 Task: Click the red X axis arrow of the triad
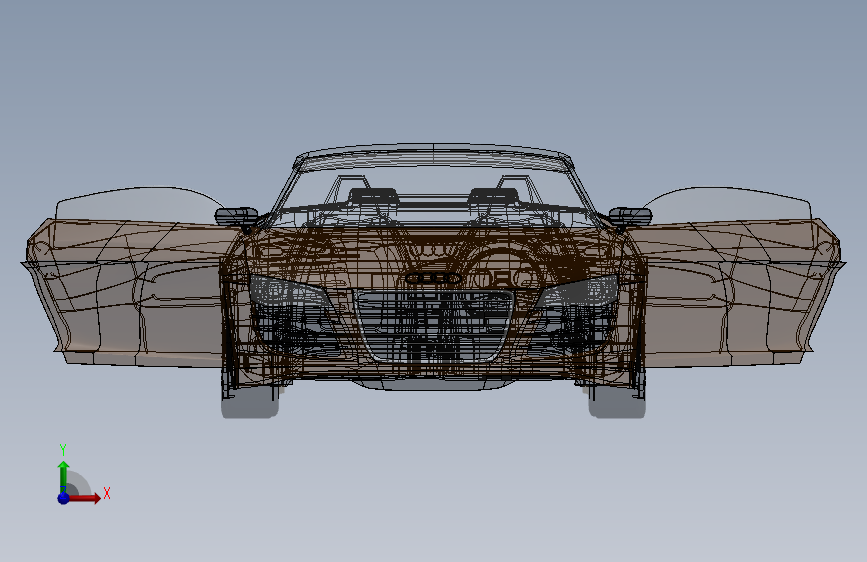[85, 498]
